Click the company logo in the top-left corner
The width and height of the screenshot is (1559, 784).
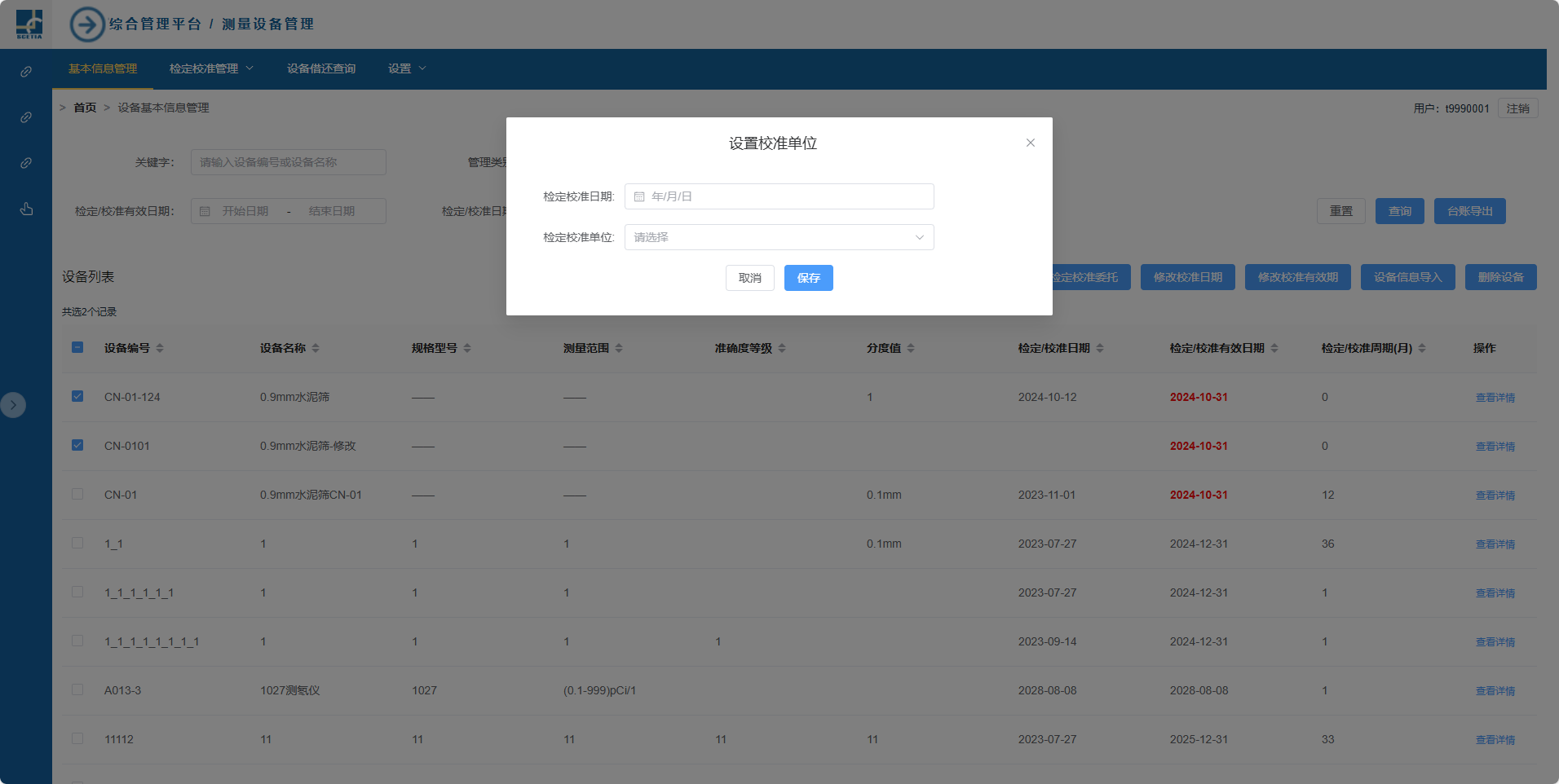pos(29,24)
